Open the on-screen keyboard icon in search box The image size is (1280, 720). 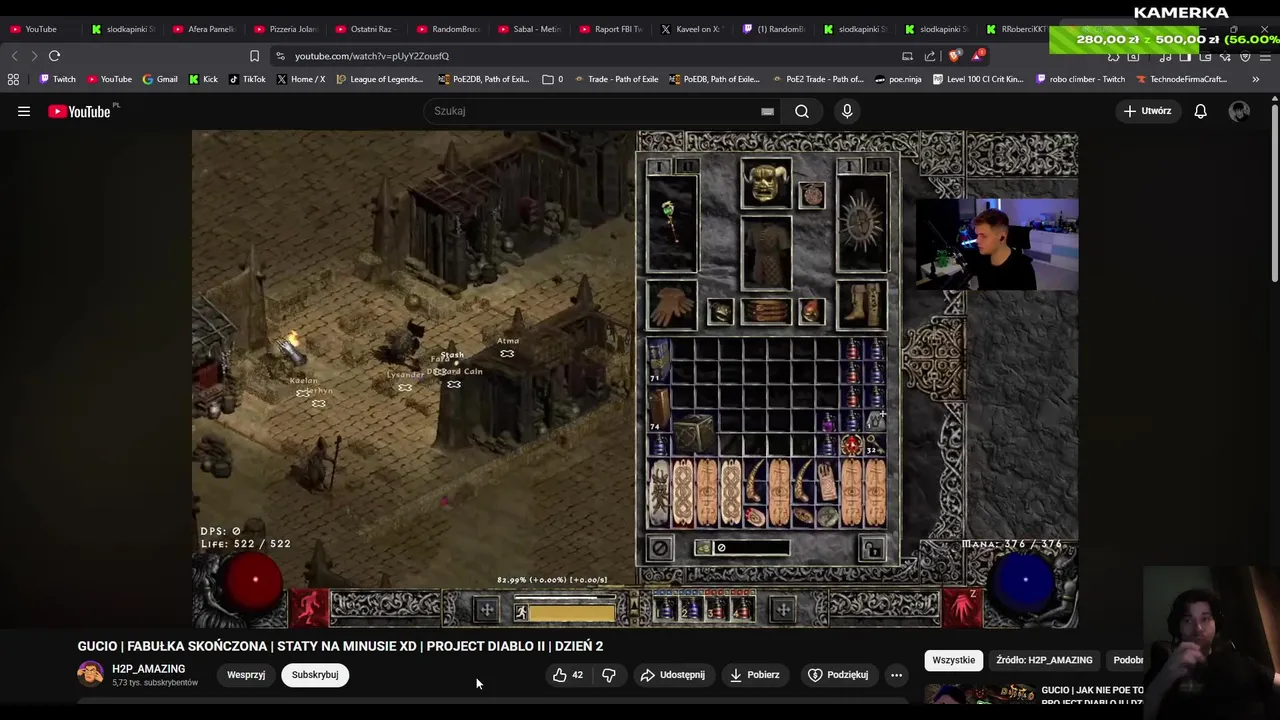click(x=767, y=111)
